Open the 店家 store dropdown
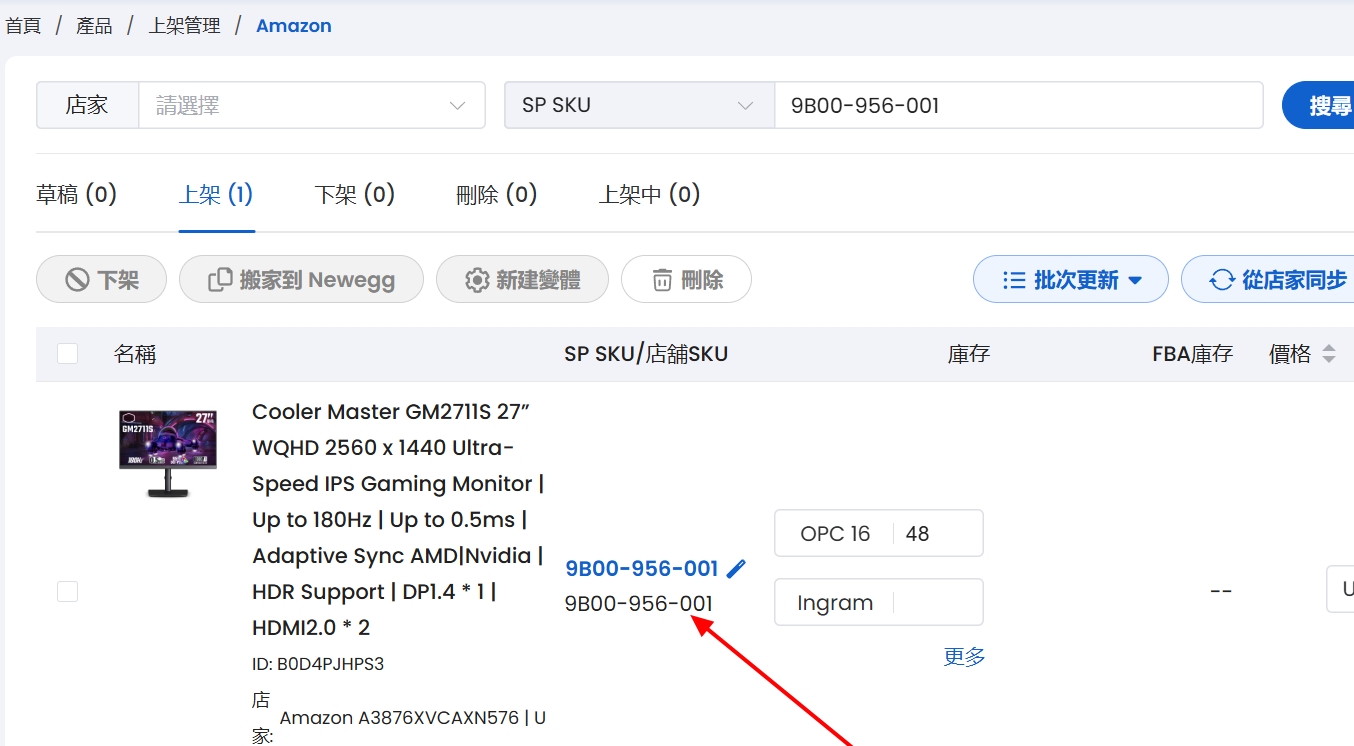 311,105
